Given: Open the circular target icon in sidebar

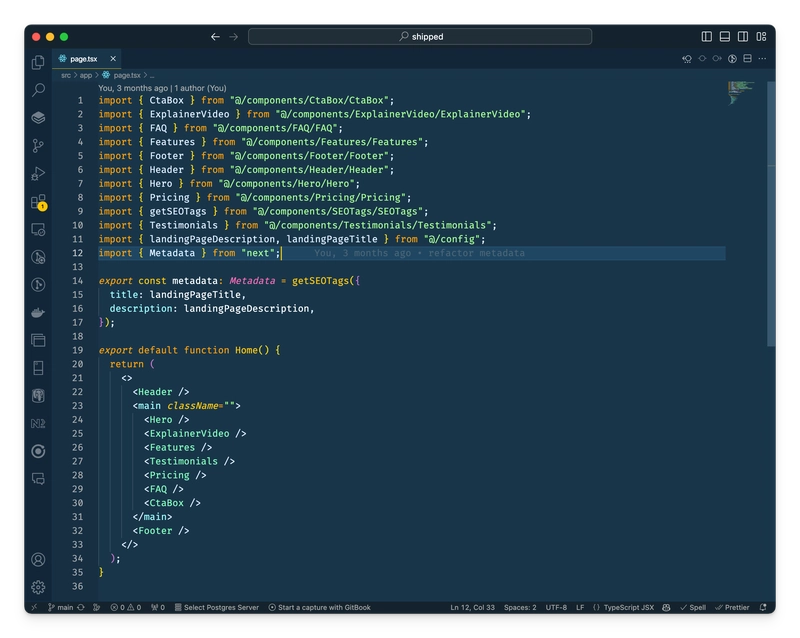Looking at the screenshot, I should [x=38, y=451].
